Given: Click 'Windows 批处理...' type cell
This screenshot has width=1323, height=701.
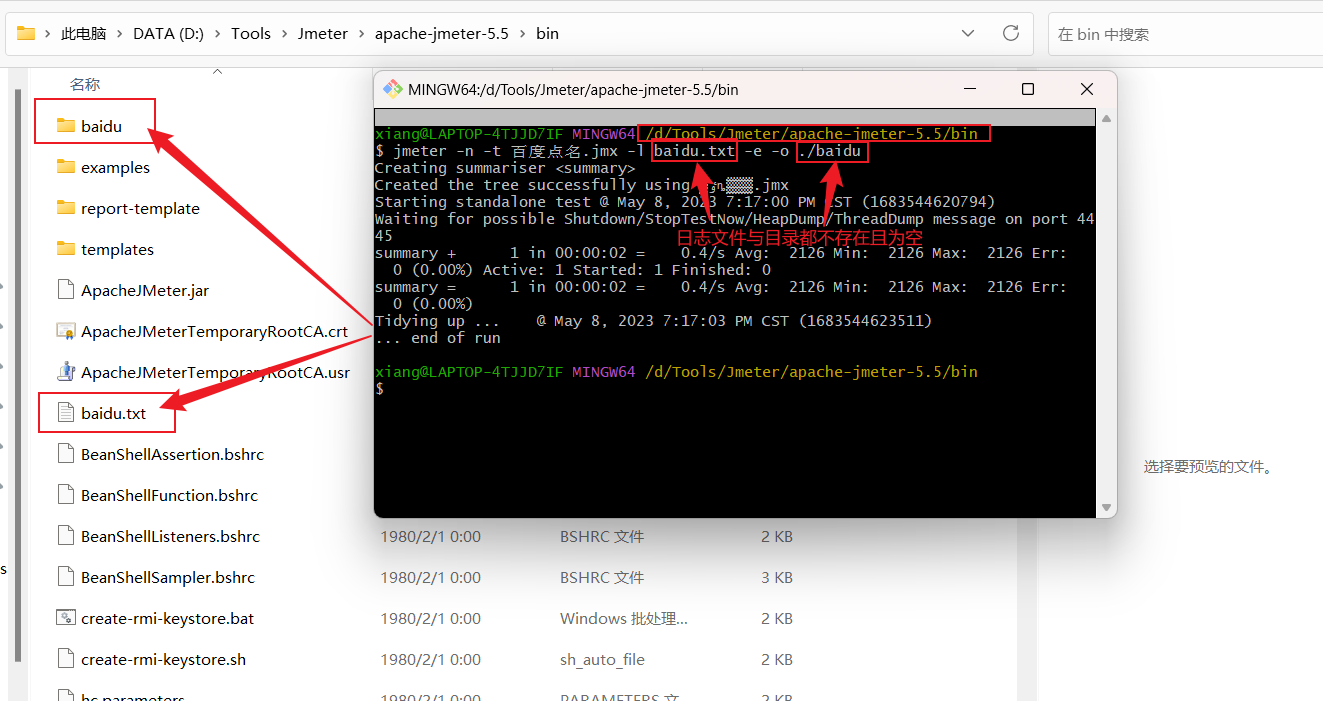Looking at the screenshot, I should [x=623, y=618].
